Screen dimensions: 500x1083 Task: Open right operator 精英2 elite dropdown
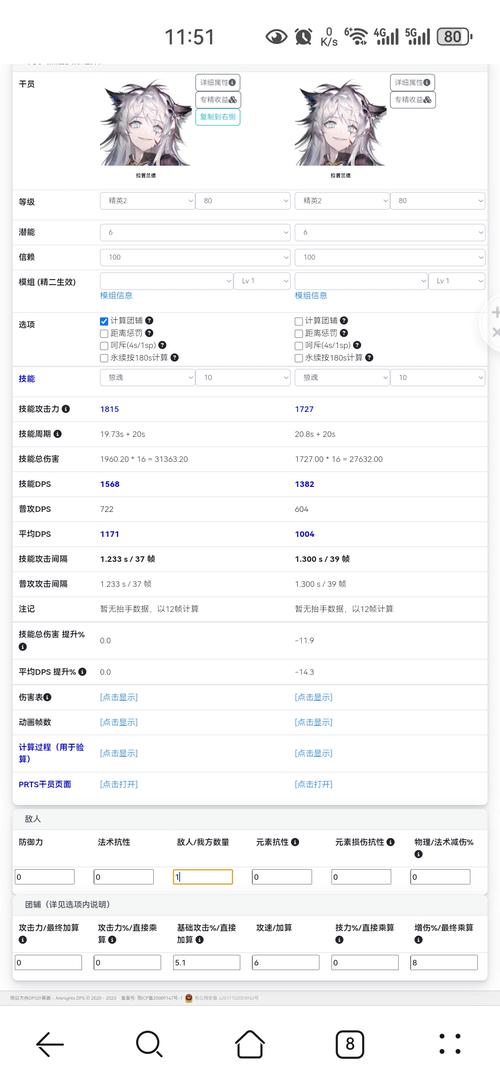[x=342, y=201]
